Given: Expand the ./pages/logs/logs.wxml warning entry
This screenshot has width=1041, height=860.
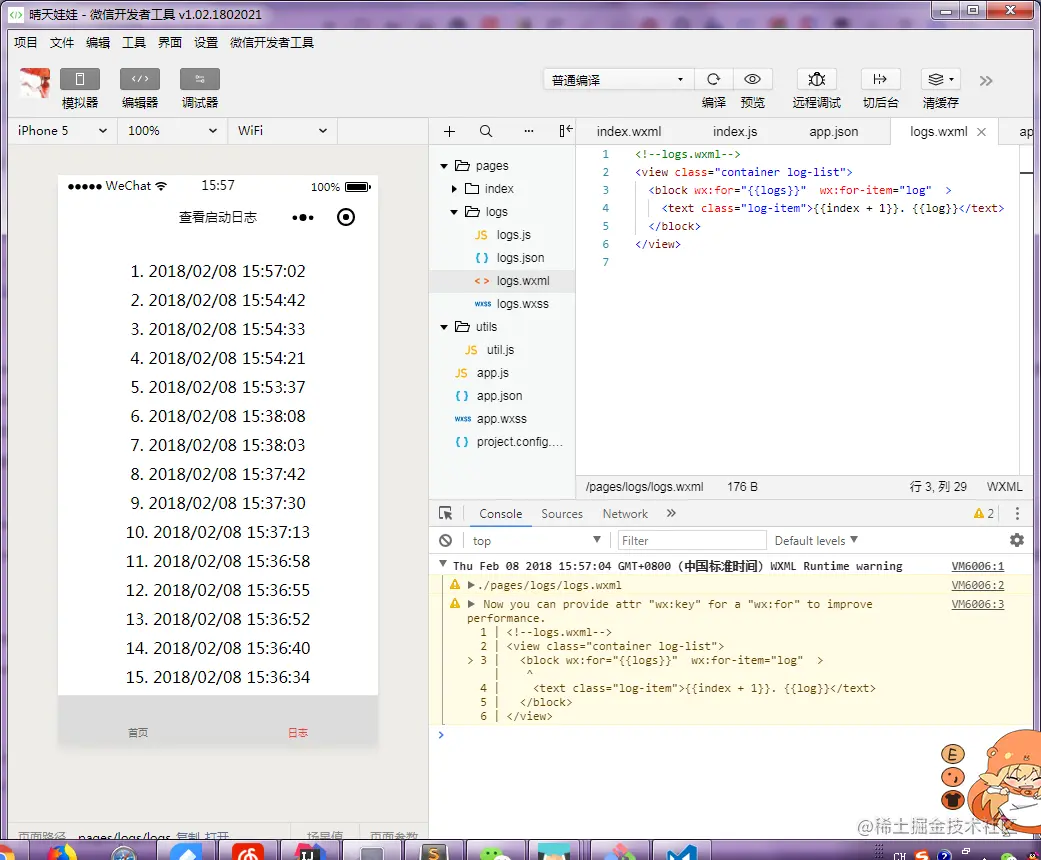Looking at the screenshot, I should click(x=471, y=585).
